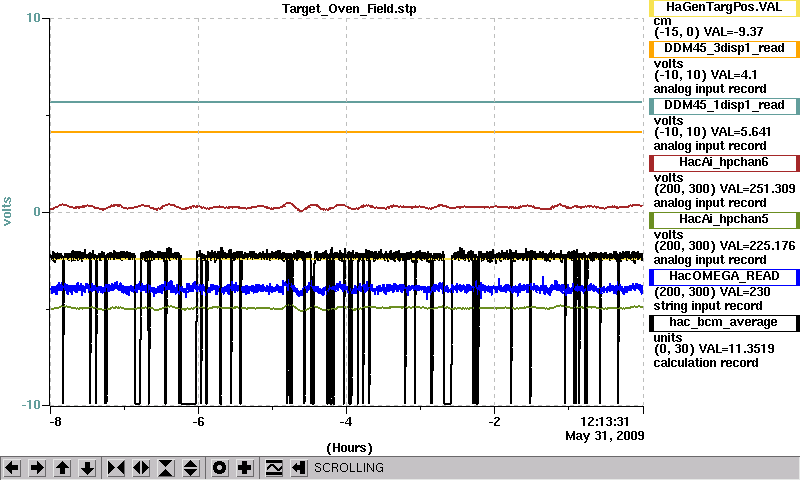This screenshot has height=480, width=800.
Task: Click the 'May 31, 2009' date label
Action: point(605,436)
